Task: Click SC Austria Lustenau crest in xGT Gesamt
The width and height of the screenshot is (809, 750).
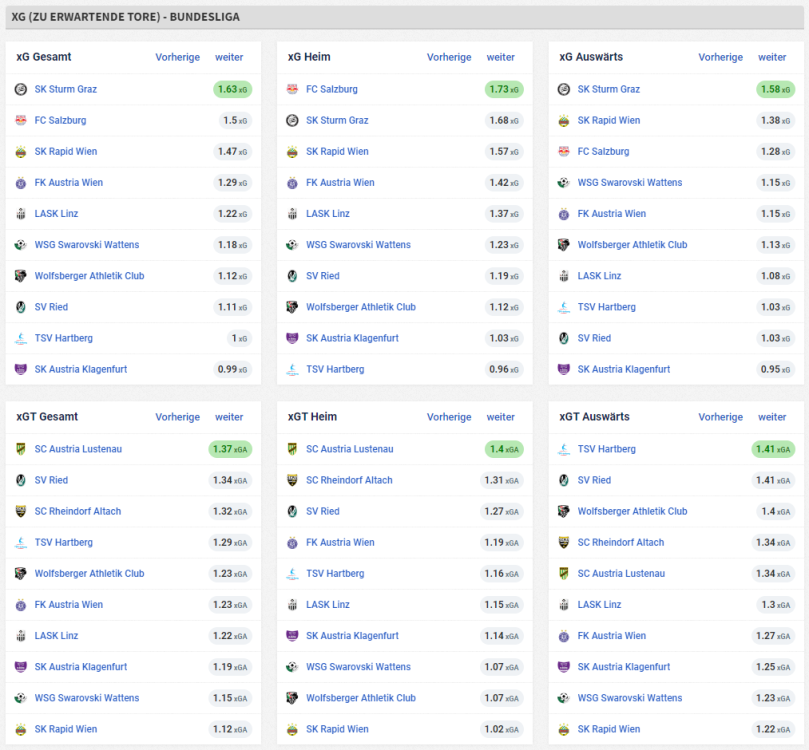Action: tap(20, 449)
